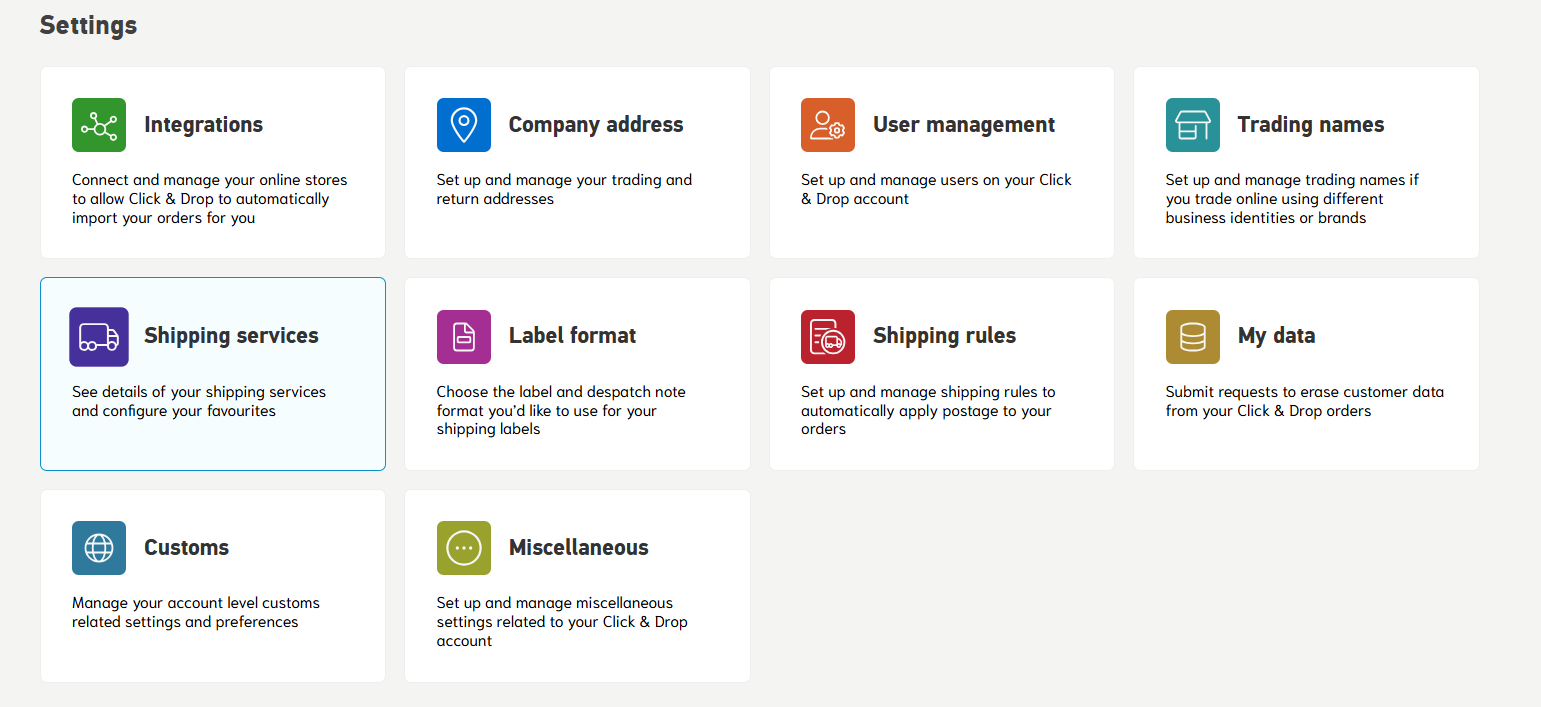Select the Trading names heading

coord(1310,125)
